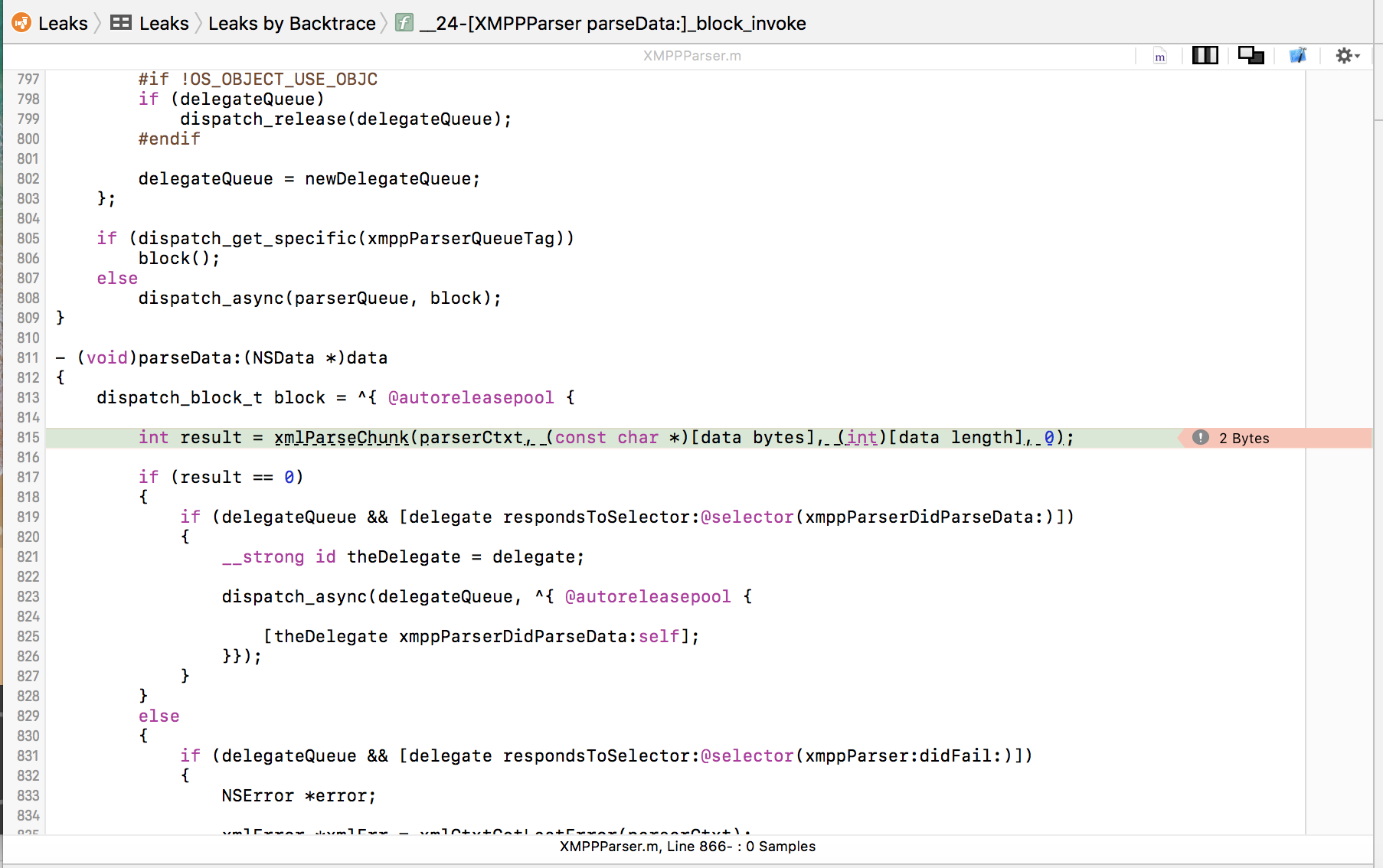1383x868 pixels.
Task: Click the green function symbol icon
Action: [404, 23]
